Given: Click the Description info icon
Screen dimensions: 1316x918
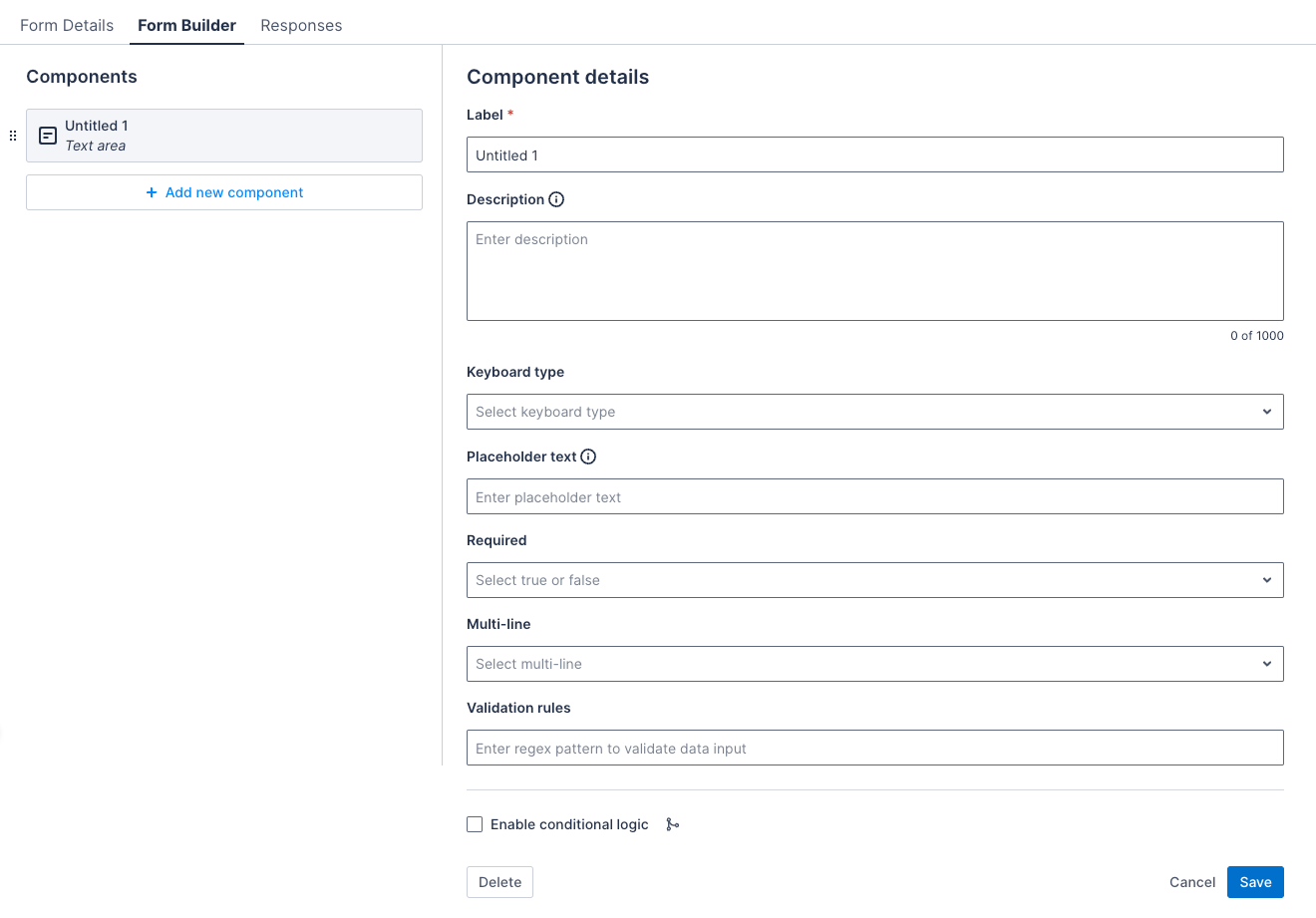Looking at the screenshot, I should pos(556,199).
